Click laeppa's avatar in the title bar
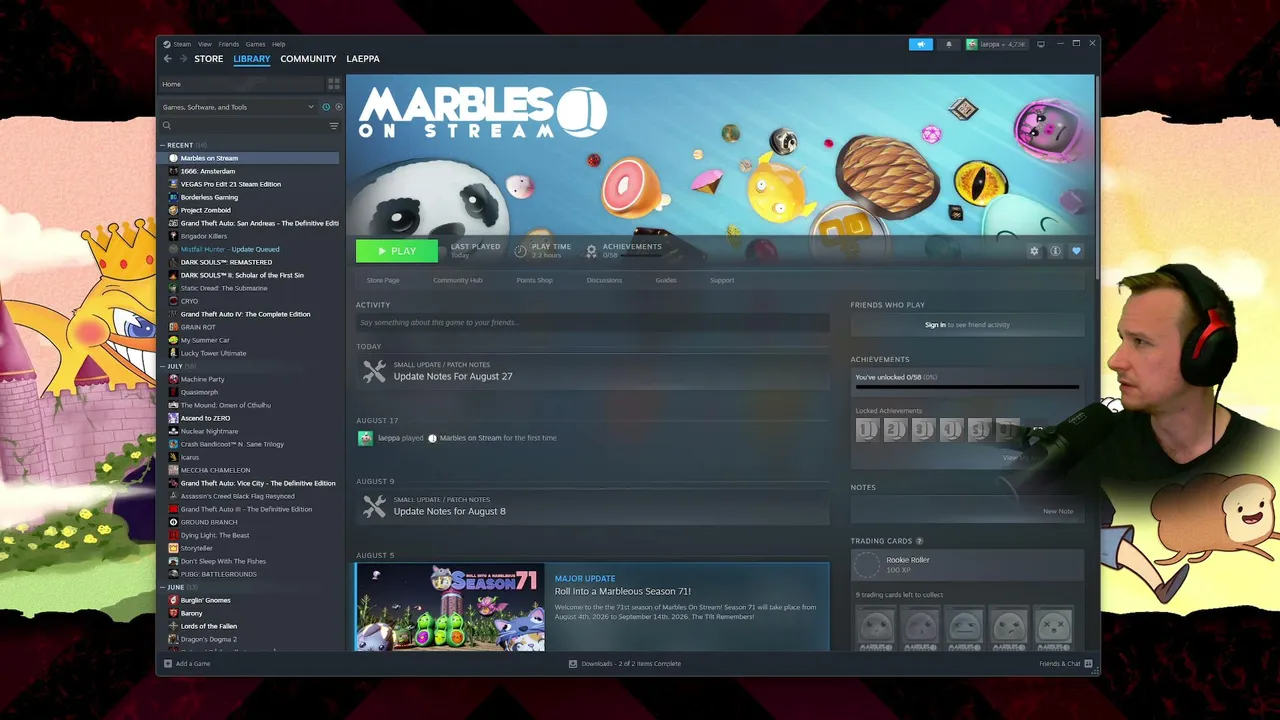The height and width of the screenshot is (720, 1280). [x=972, y=44]
